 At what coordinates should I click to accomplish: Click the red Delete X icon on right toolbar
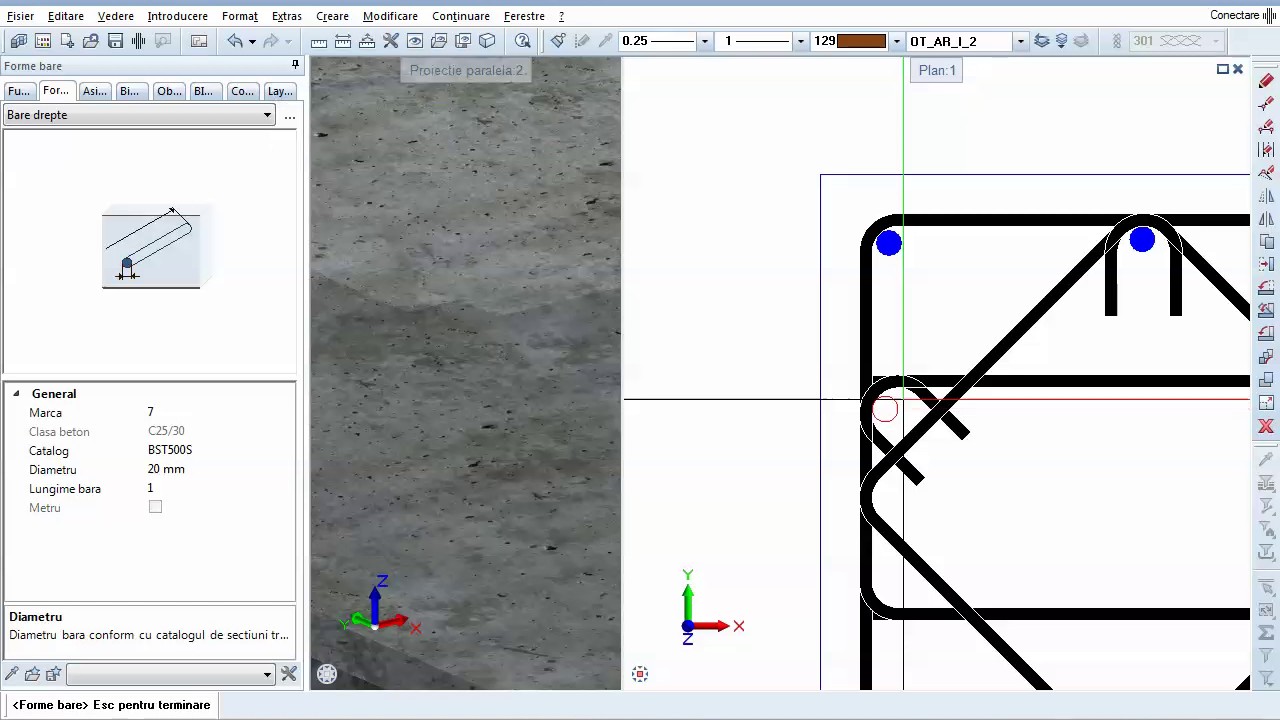(x=1266, y=426)
